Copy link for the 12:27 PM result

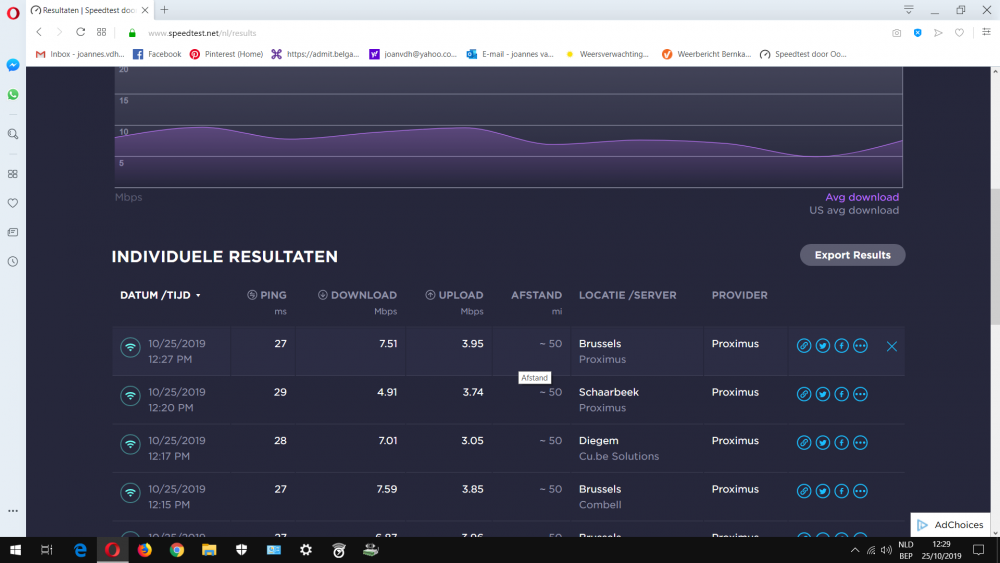[803, 346]
